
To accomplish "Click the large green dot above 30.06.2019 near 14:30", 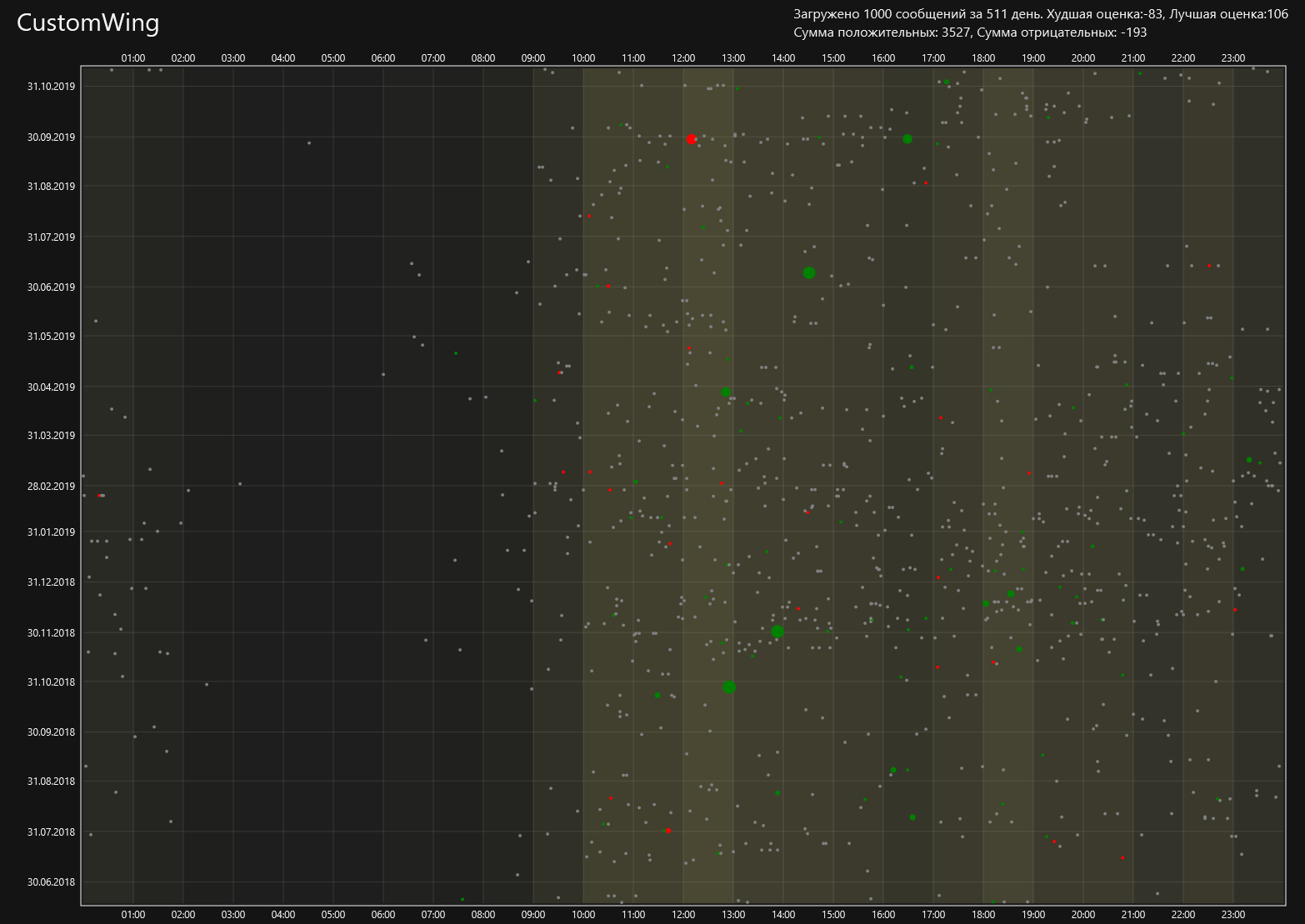I will pyautogui.click(x=809, y=272).
